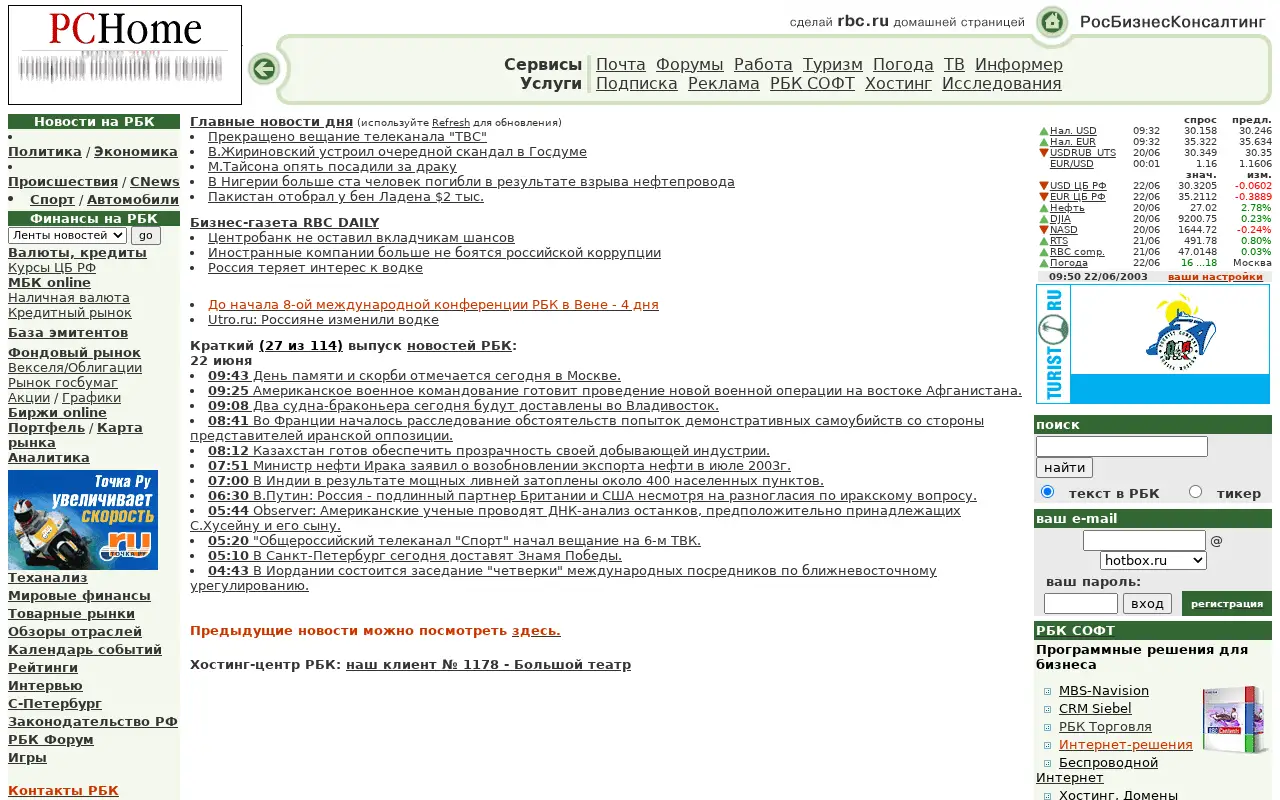Select the 'тикер' search option
The width and height of the screenshot is (1280, 800).
[1195, 491]
